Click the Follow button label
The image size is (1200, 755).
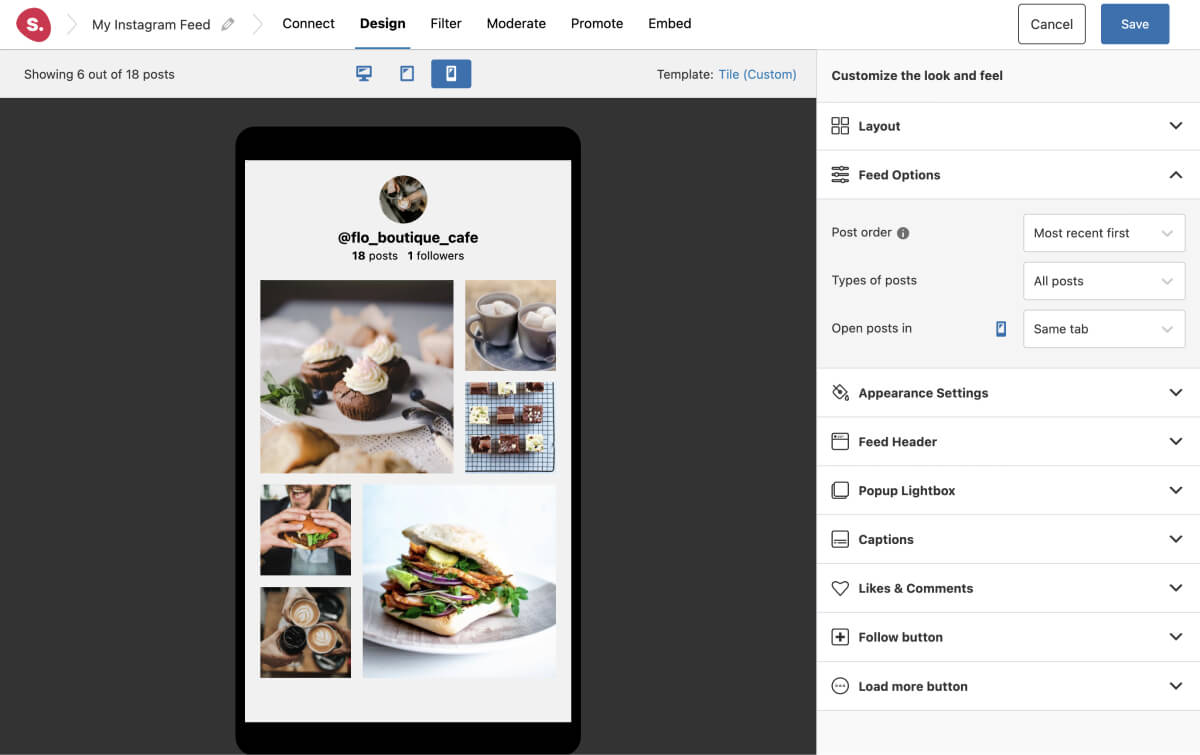(900, 637)
